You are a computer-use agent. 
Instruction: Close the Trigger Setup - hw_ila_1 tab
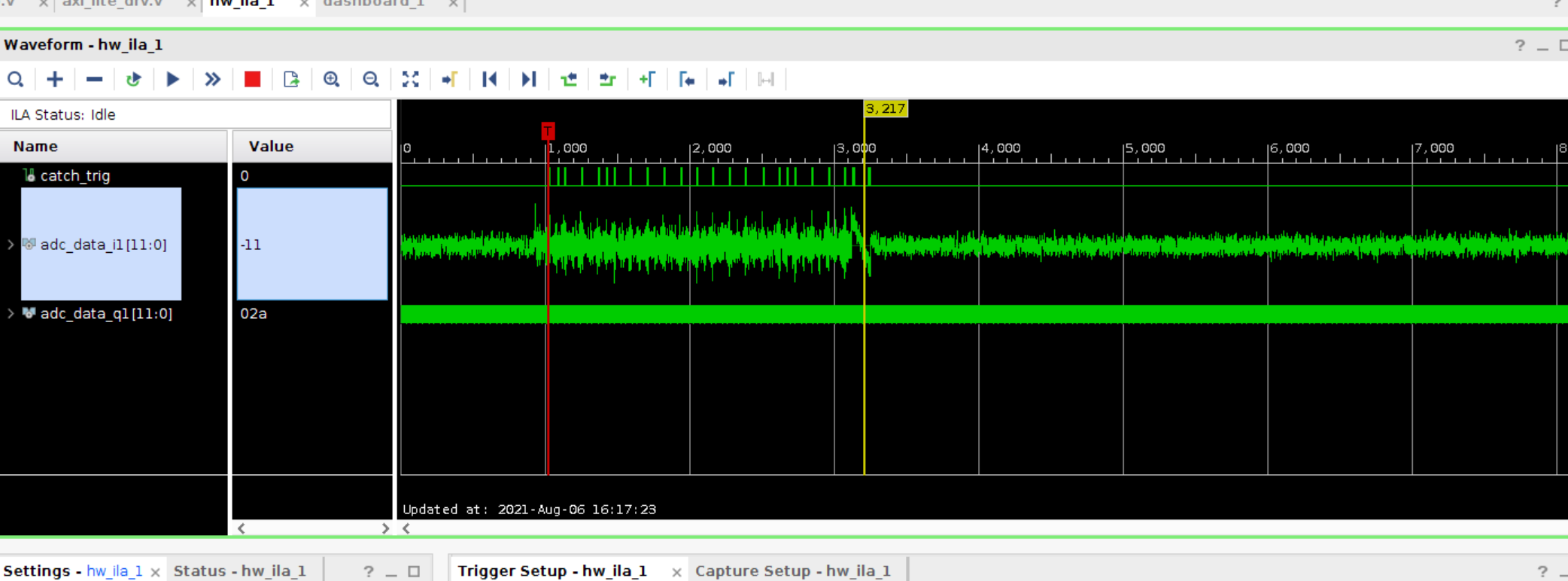[x=676, y=572]
